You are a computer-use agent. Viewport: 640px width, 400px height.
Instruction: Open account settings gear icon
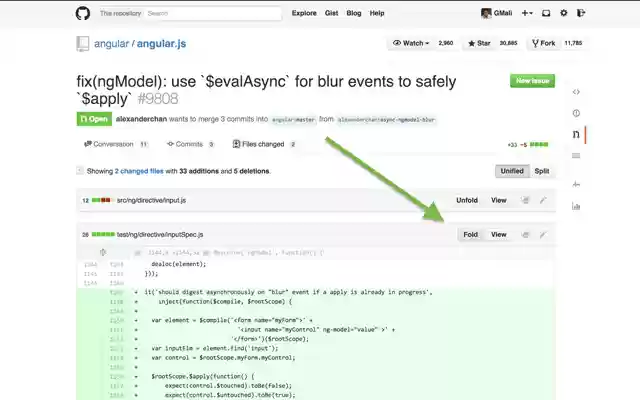[x=564, y=13]
